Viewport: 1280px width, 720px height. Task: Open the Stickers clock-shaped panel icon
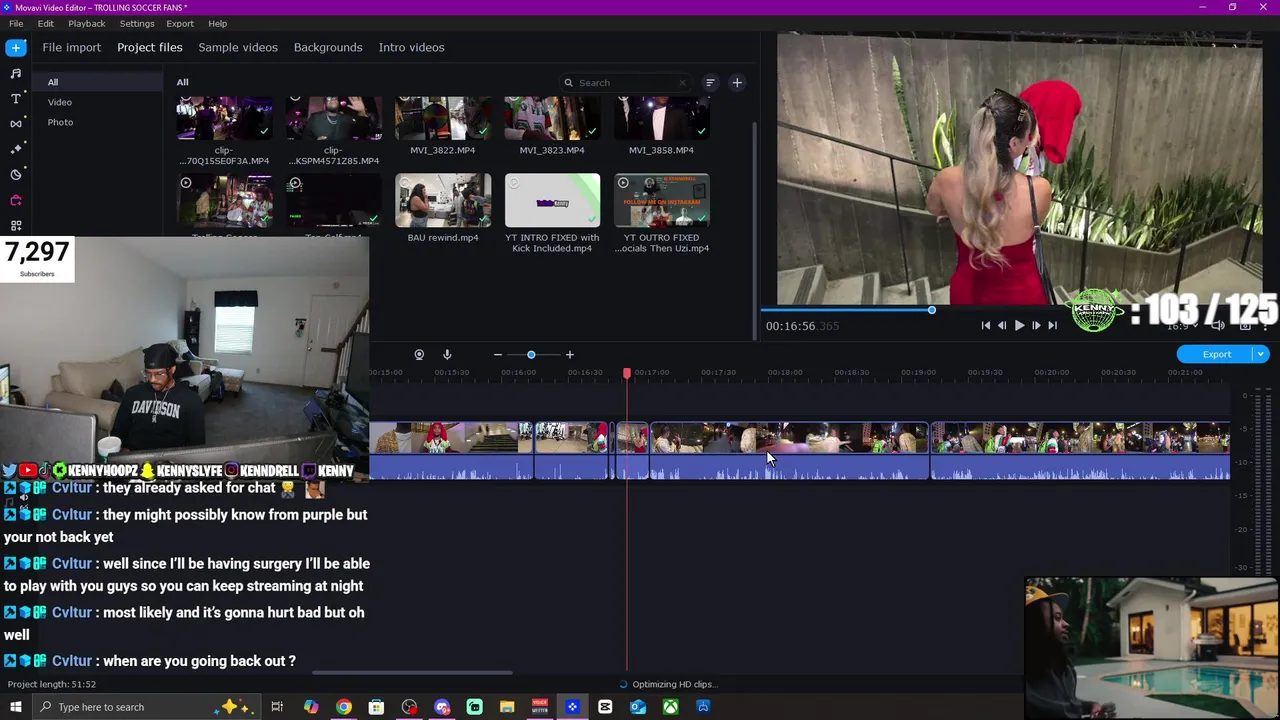pyautogui.click(x=16, y=174)
